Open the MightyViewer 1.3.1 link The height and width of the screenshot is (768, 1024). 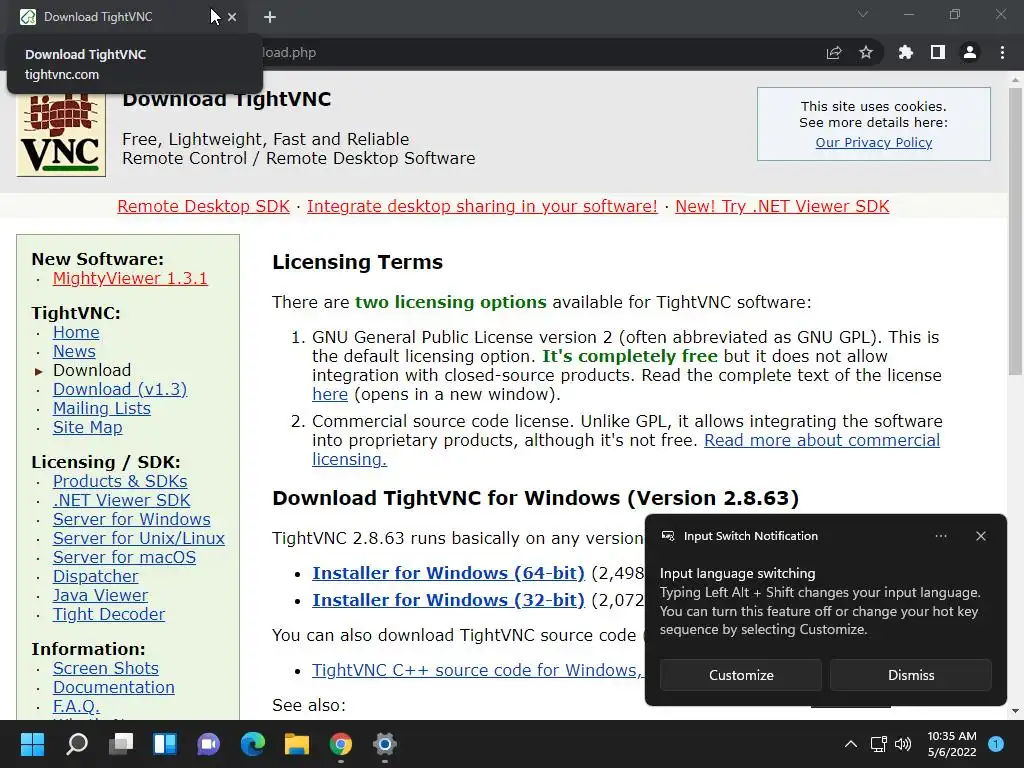tap(130, 278)
